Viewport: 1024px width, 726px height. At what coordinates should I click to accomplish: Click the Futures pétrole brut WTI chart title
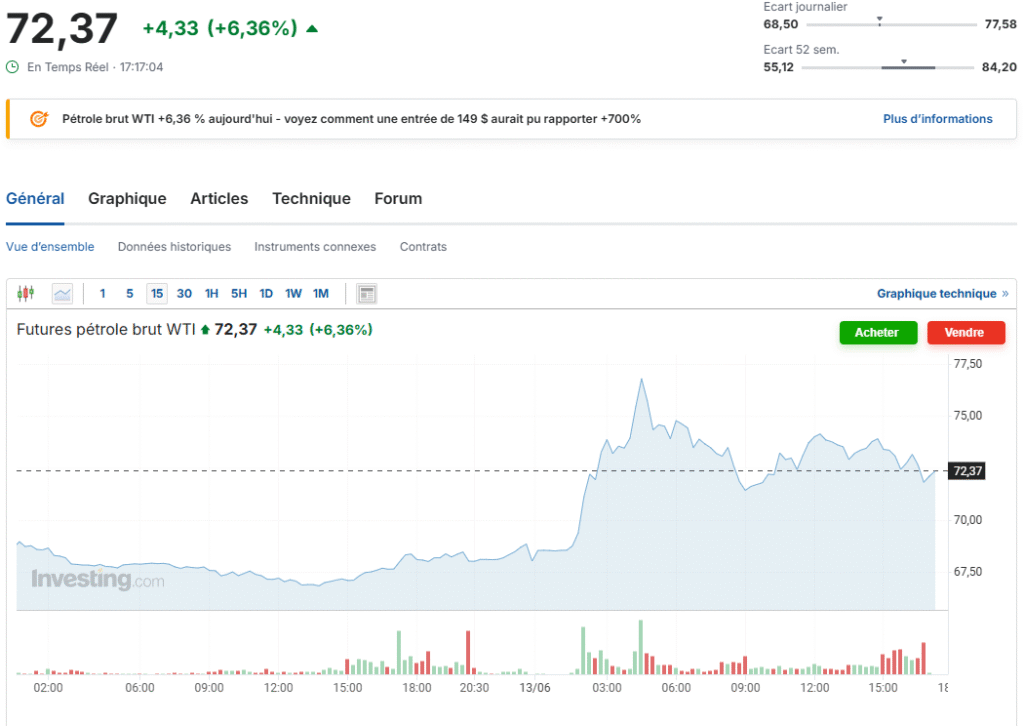point(106,330)
